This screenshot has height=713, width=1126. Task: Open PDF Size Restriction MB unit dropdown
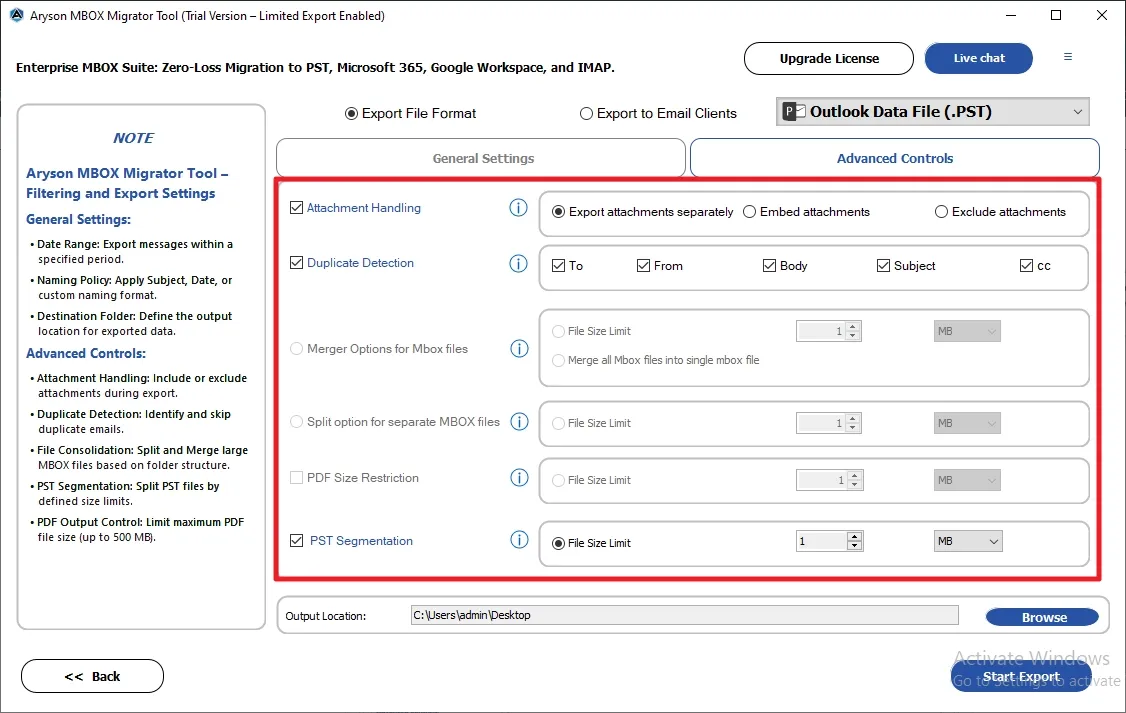[967, 480]
